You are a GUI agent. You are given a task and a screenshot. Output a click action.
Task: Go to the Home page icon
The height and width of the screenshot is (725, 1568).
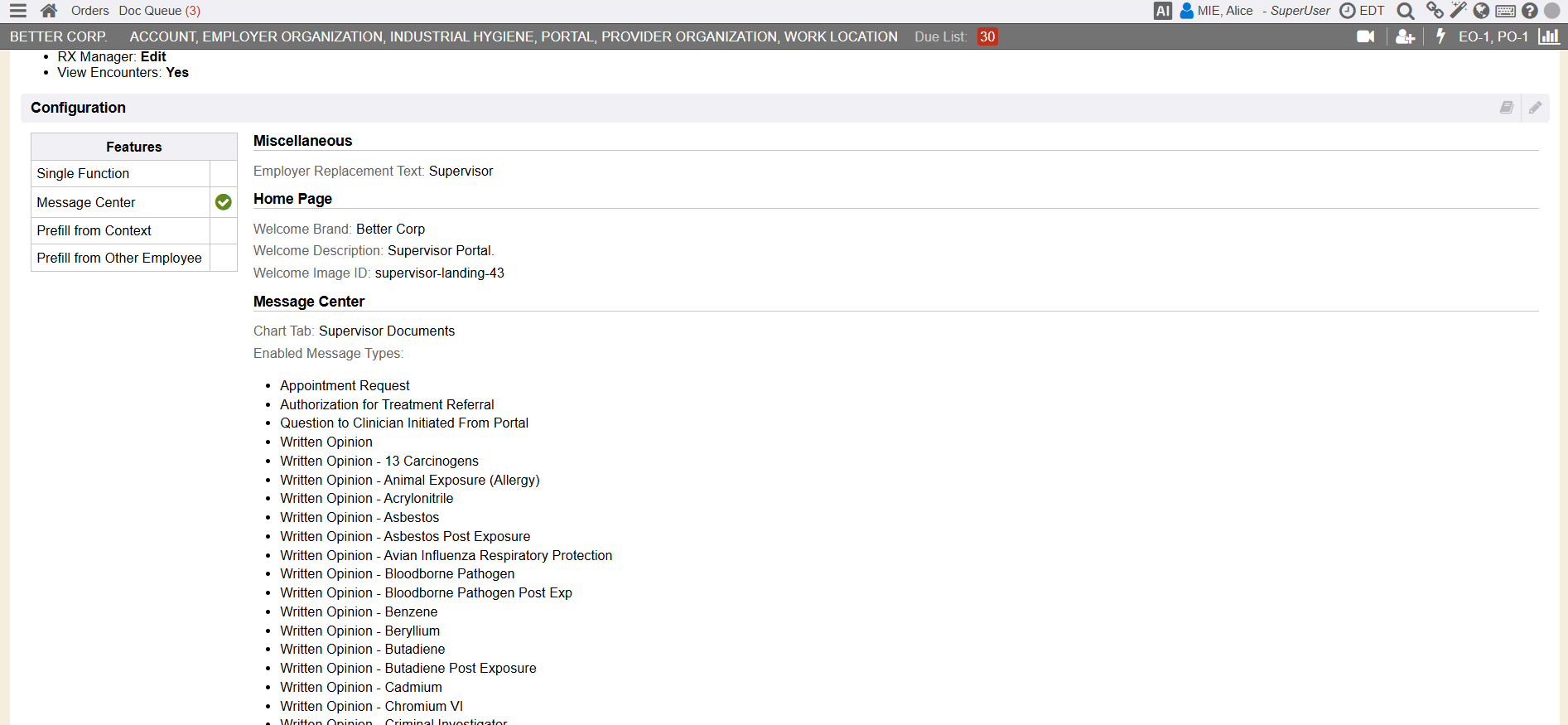[49, 11]
